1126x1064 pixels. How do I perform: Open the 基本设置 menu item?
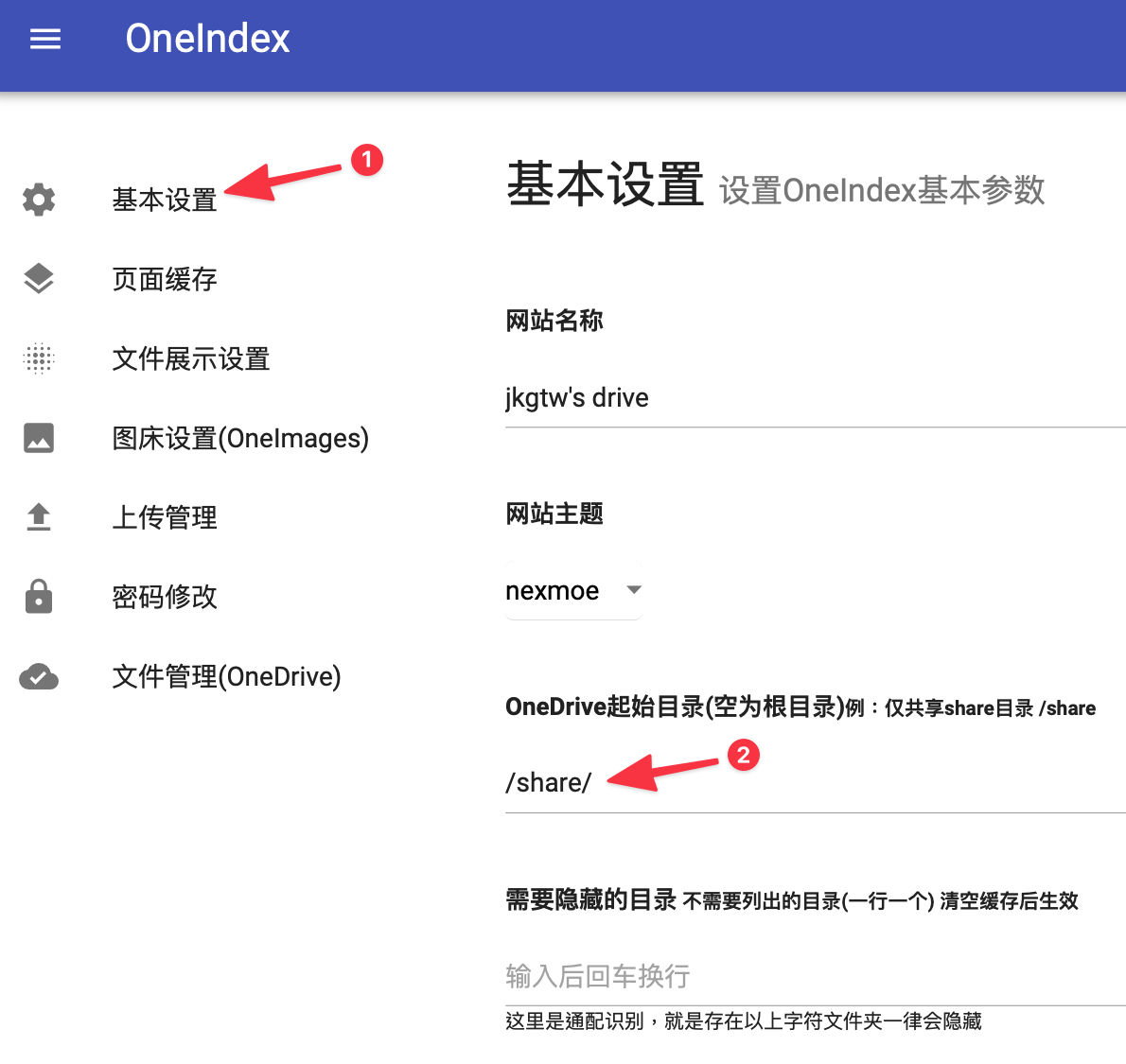165,200
